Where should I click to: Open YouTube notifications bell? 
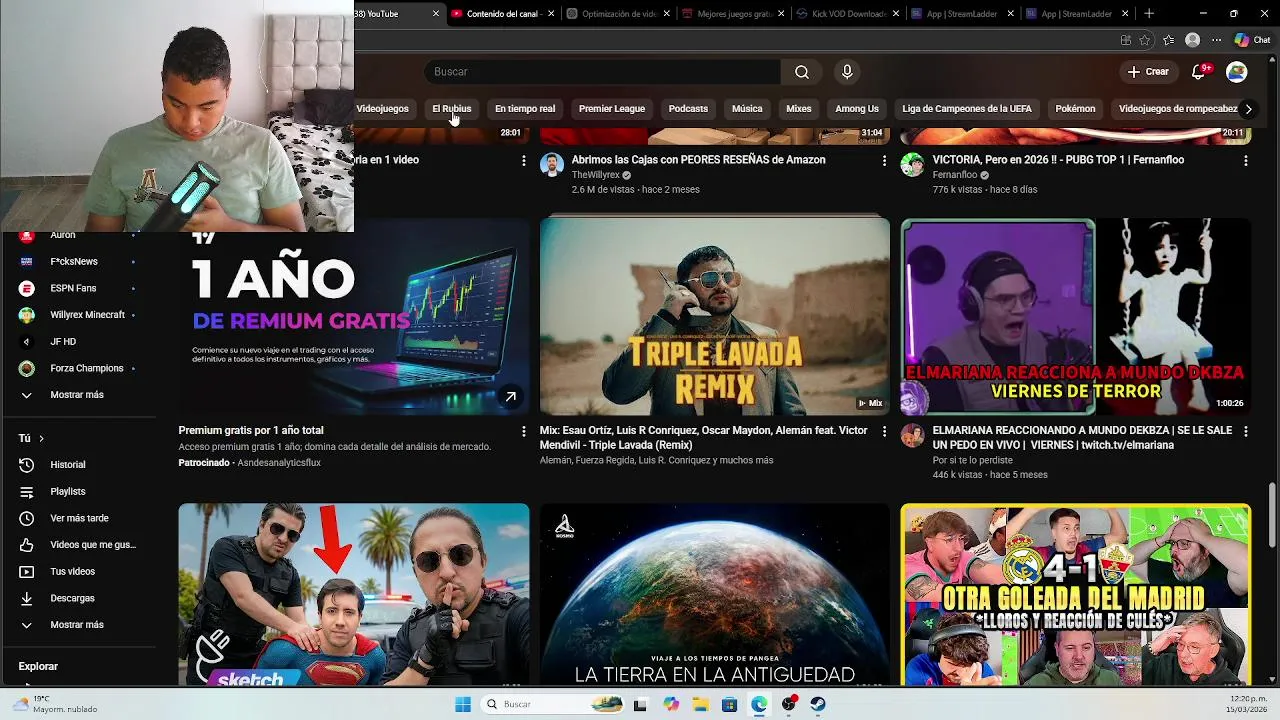(1199, 72)
